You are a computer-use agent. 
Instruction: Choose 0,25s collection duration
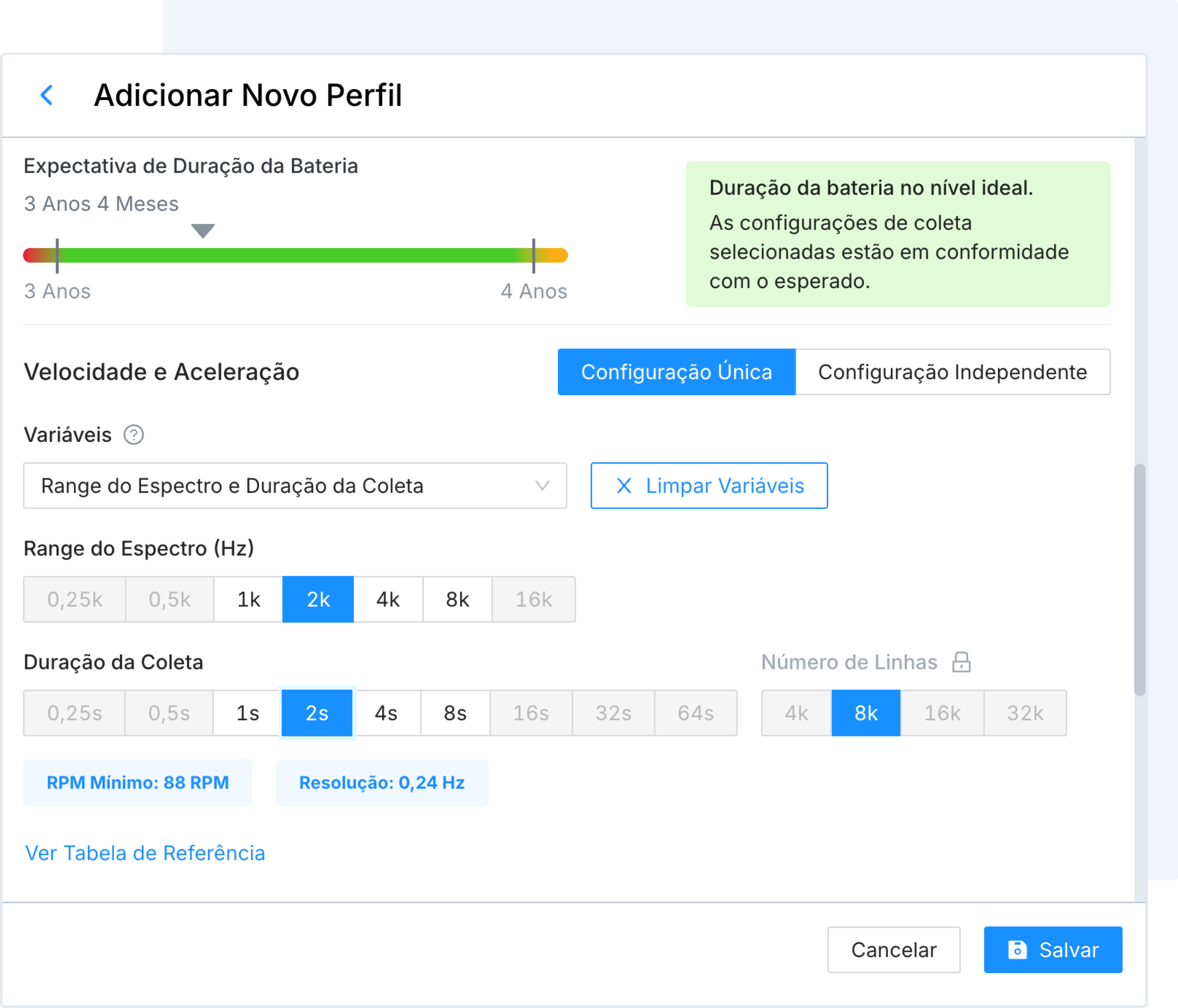(x=75, y=713)
